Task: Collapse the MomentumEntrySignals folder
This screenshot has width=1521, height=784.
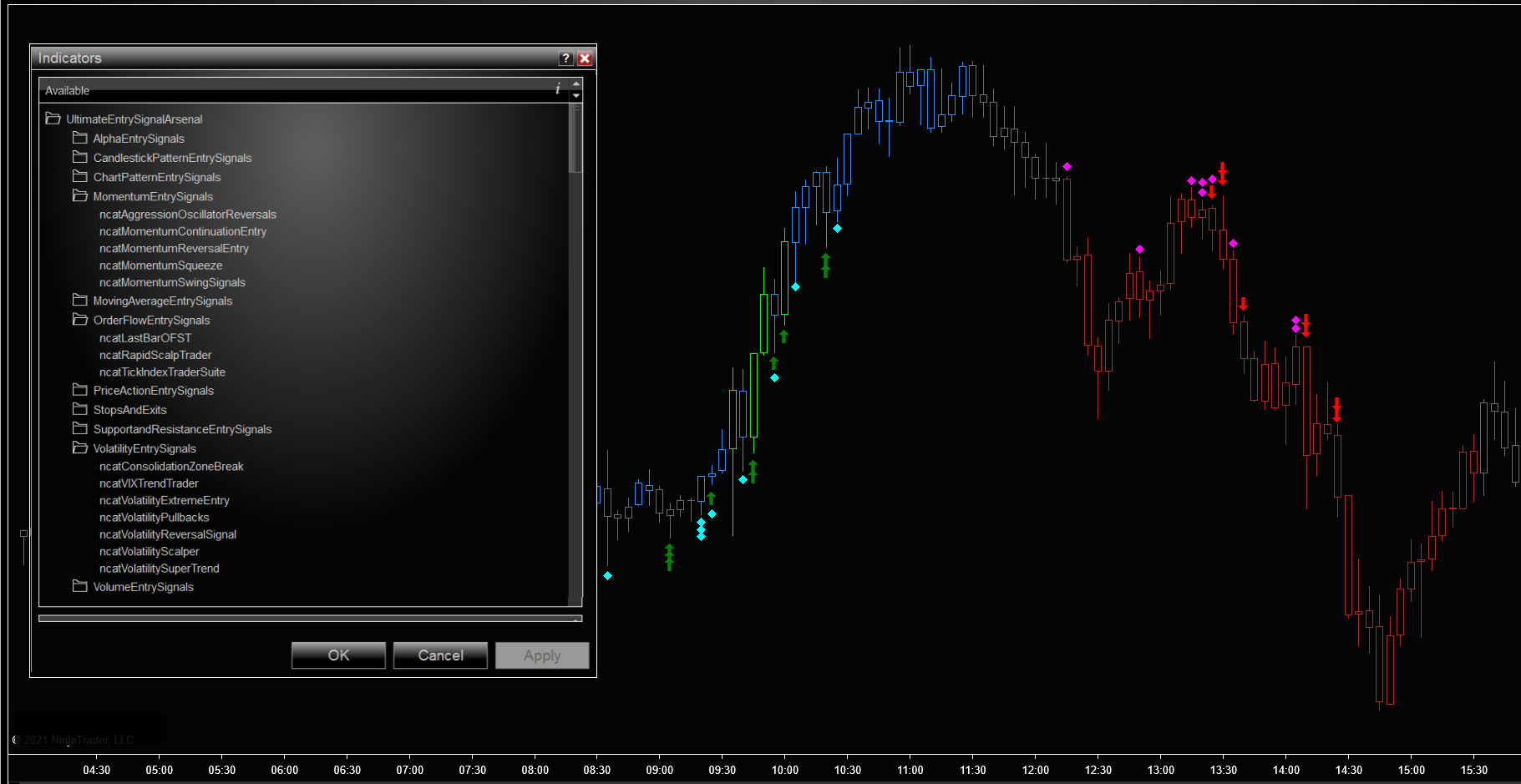Action: tap(80, 195)
